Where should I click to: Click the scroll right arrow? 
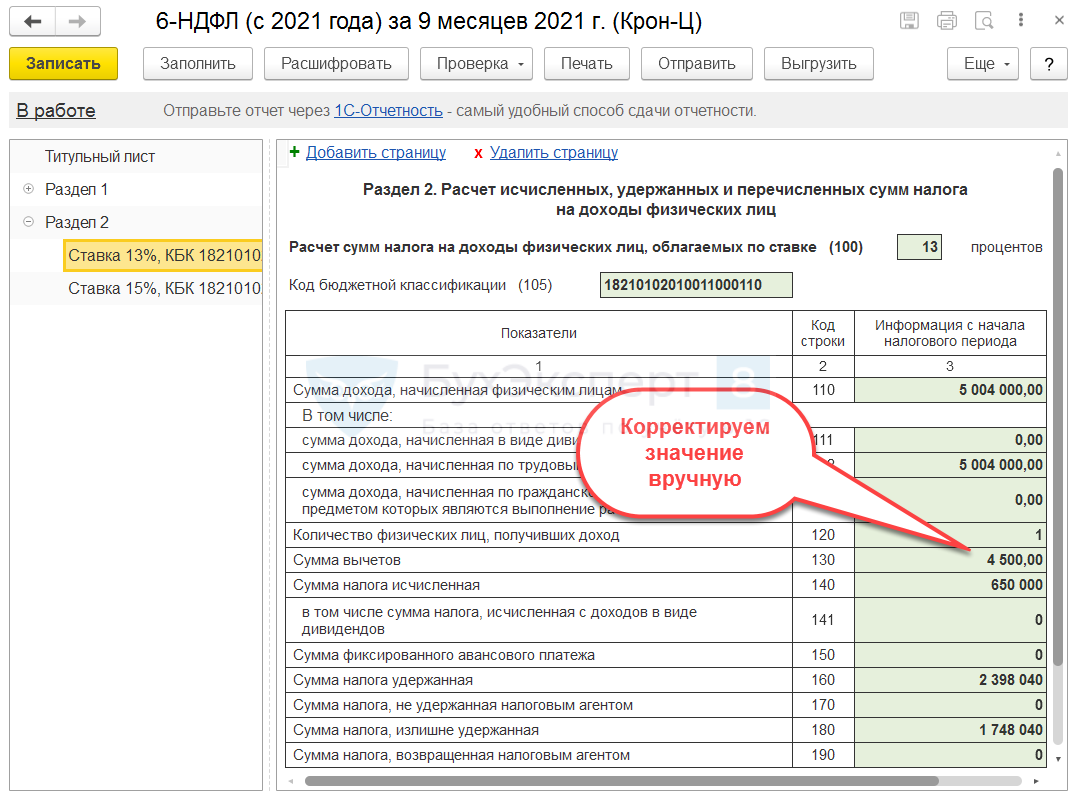1036,781
